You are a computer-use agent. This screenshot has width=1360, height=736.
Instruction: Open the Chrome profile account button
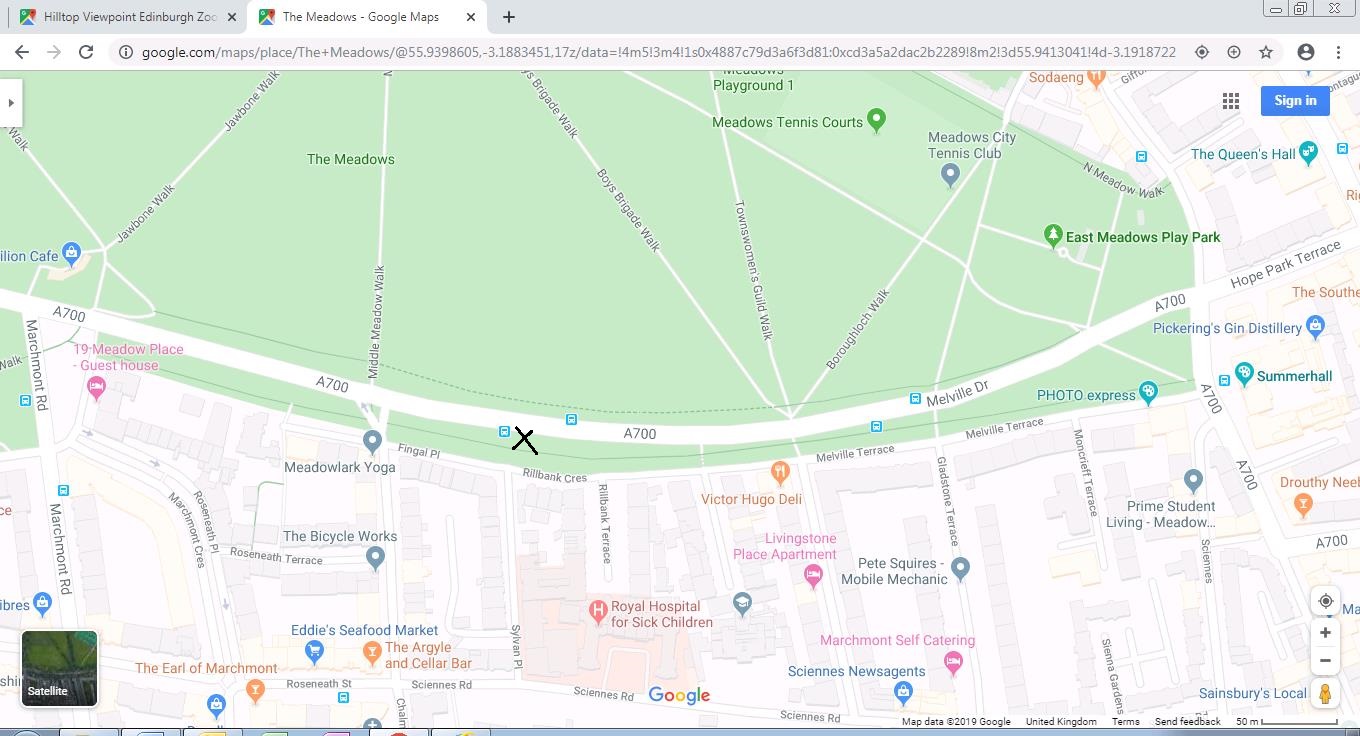pos(1305,52)
